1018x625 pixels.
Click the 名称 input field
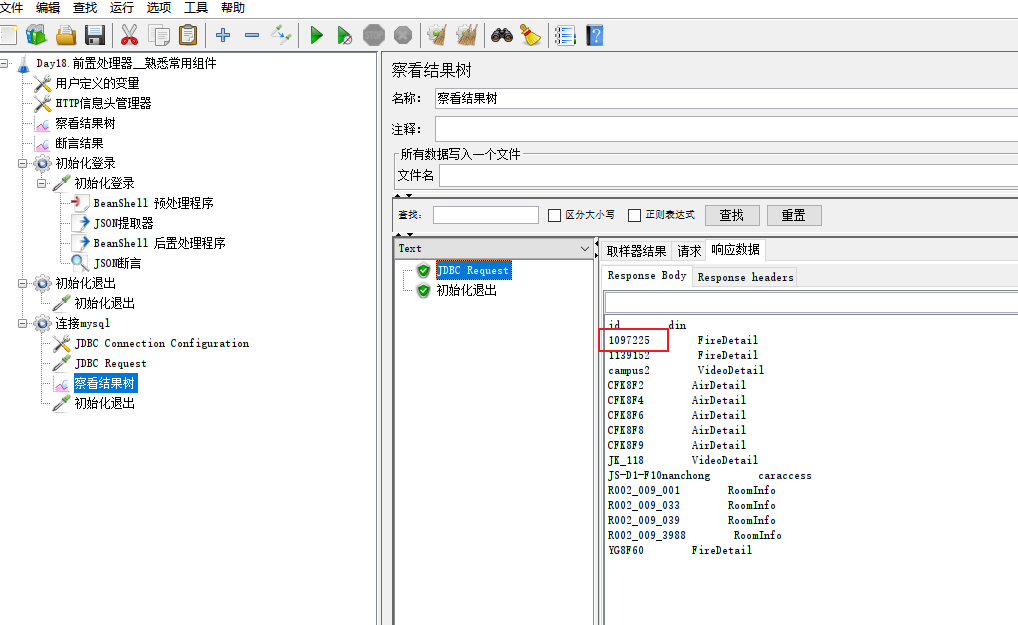point(726,99)
